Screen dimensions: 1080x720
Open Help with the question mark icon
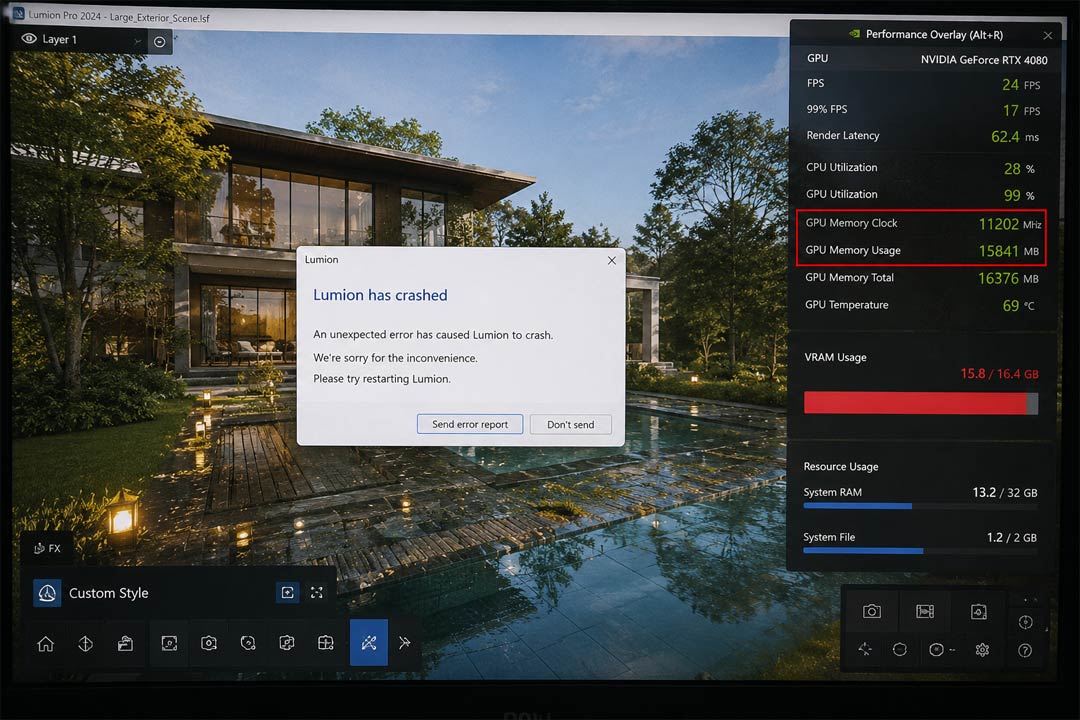click(1025, 650)
